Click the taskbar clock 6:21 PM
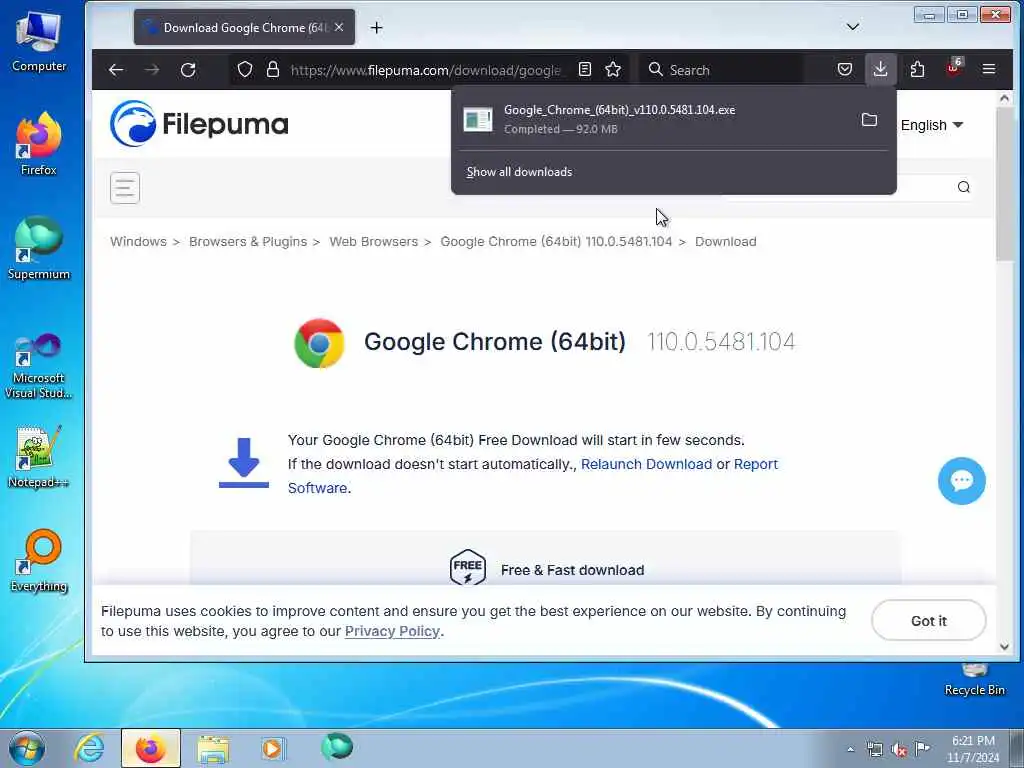 click(x=973, y=749)
